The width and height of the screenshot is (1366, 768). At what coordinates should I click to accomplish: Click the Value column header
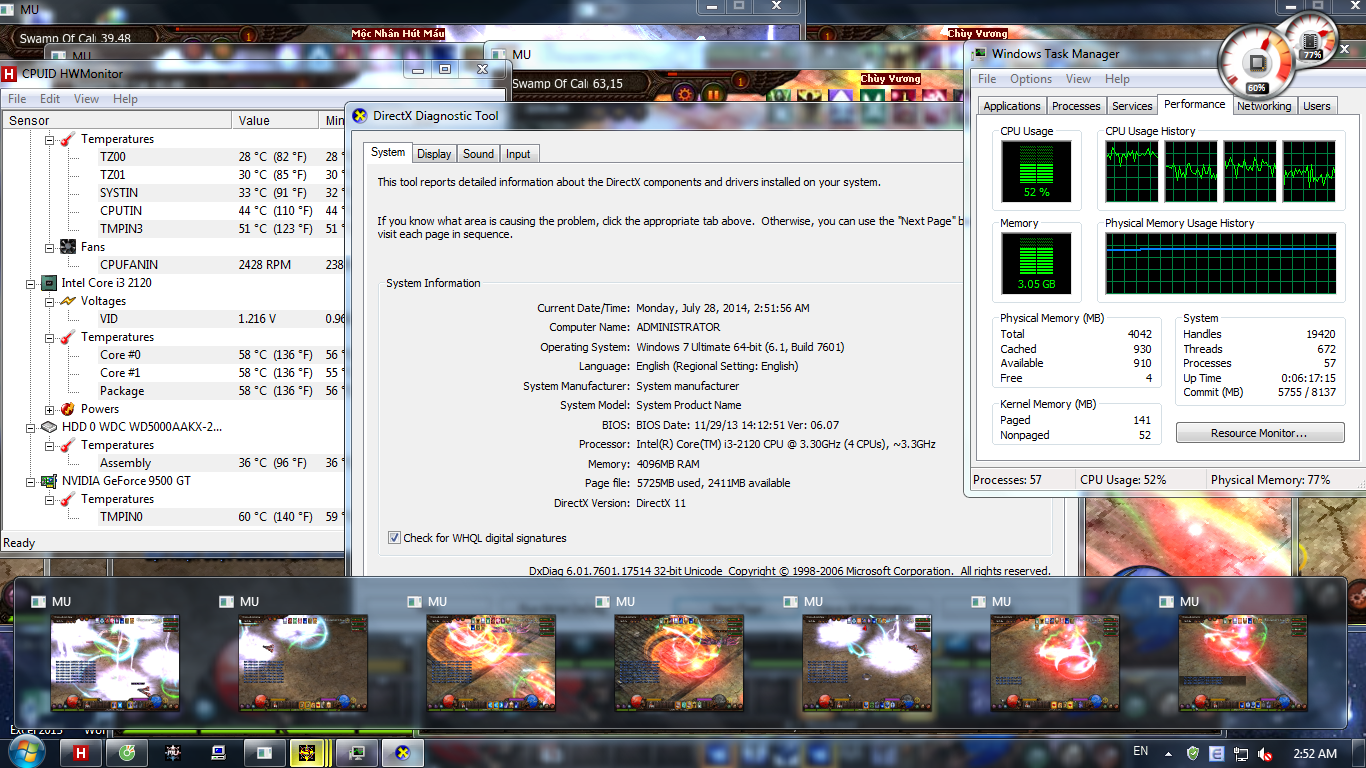click(x=254, y=121)
